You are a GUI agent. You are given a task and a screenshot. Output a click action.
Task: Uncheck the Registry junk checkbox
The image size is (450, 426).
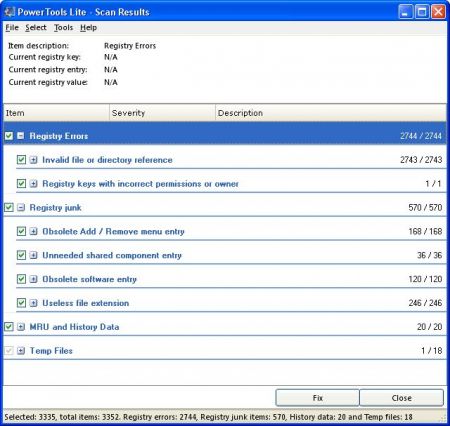tap(9, 207)
